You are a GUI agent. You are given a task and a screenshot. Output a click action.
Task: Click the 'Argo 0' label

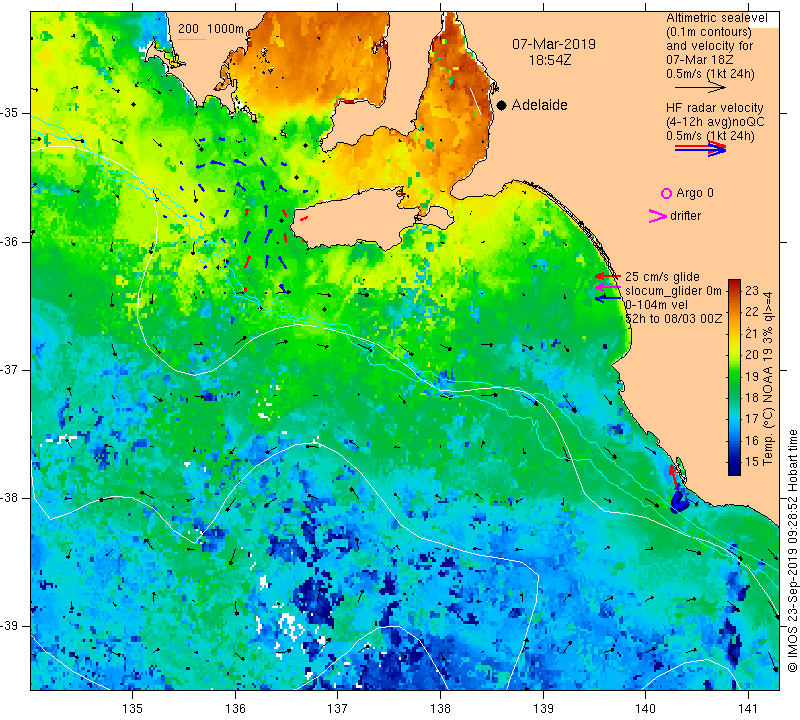click(694, 193)
